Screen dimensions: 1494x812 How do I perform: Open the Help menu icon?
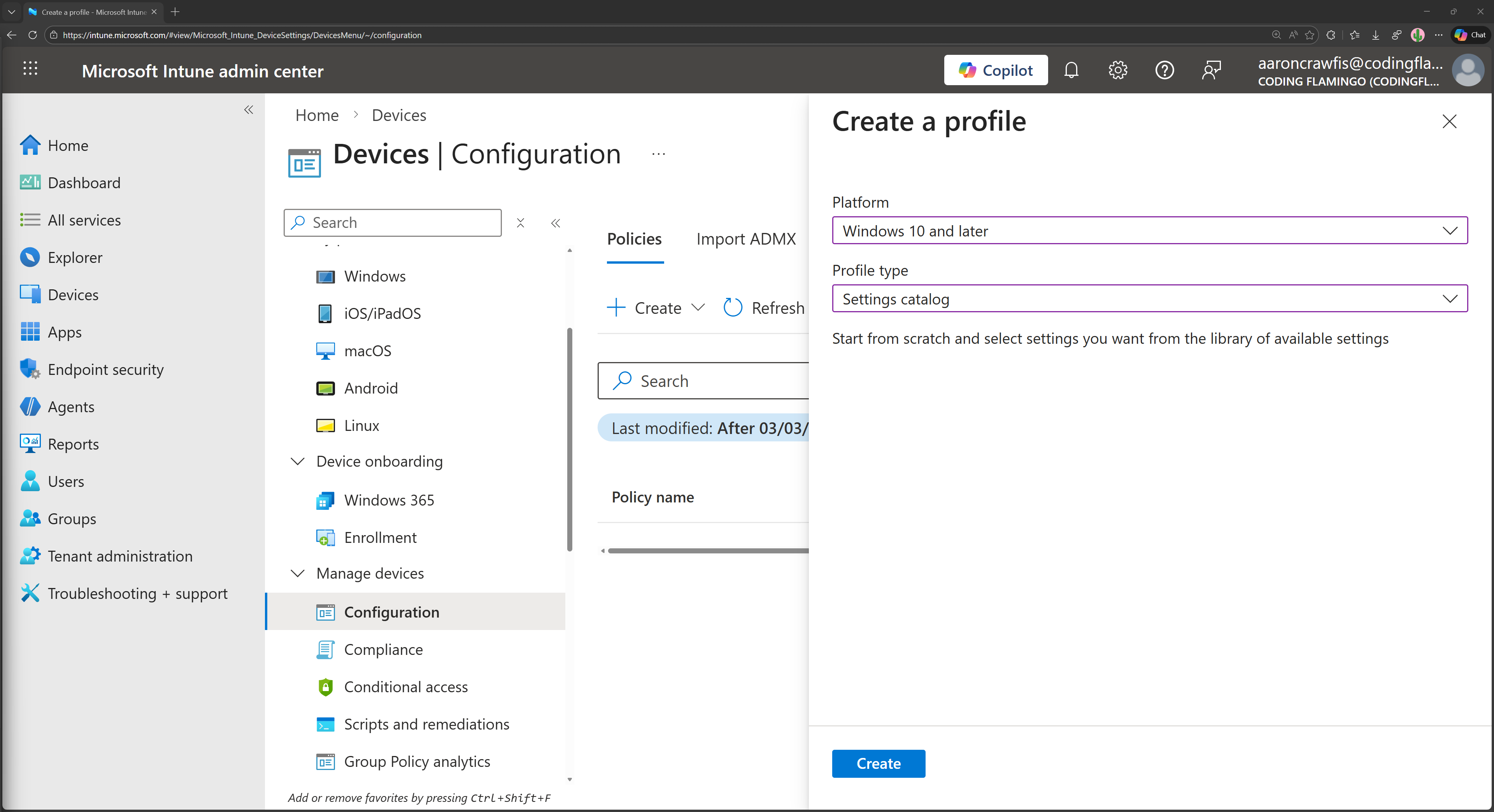(x=1164, y=70)
